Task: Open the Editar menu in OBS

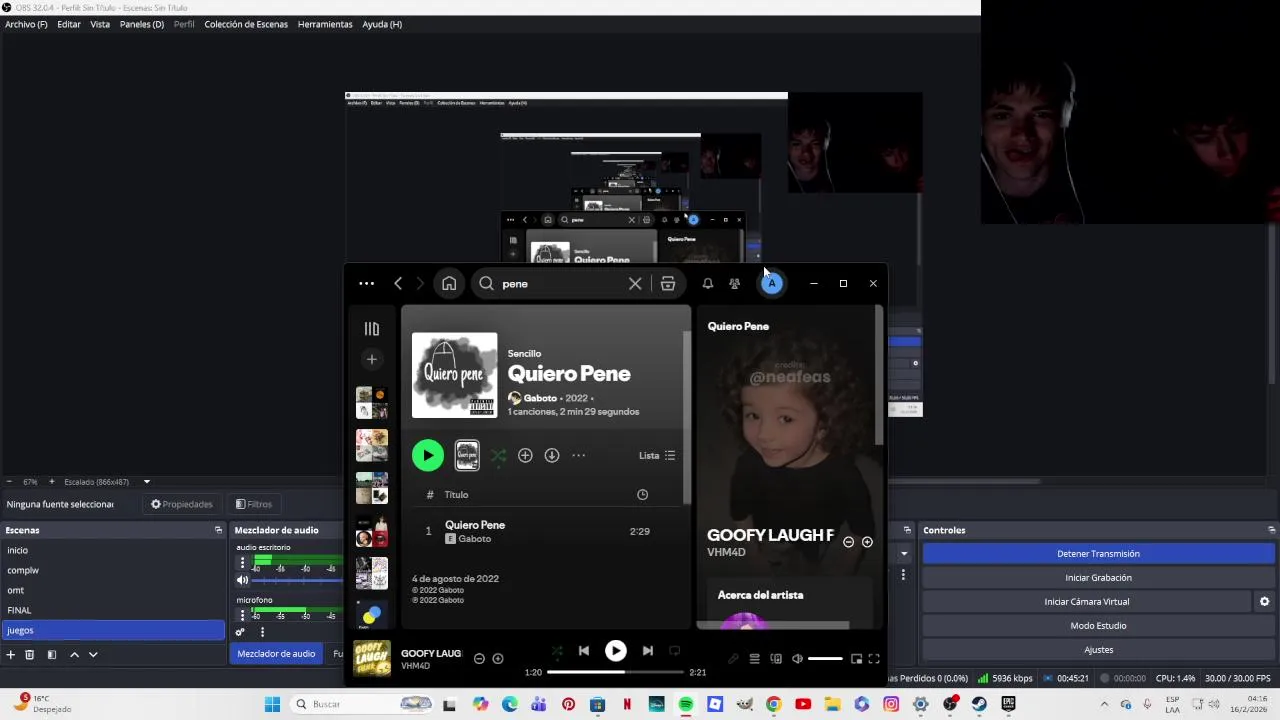Action: (69, 24)
